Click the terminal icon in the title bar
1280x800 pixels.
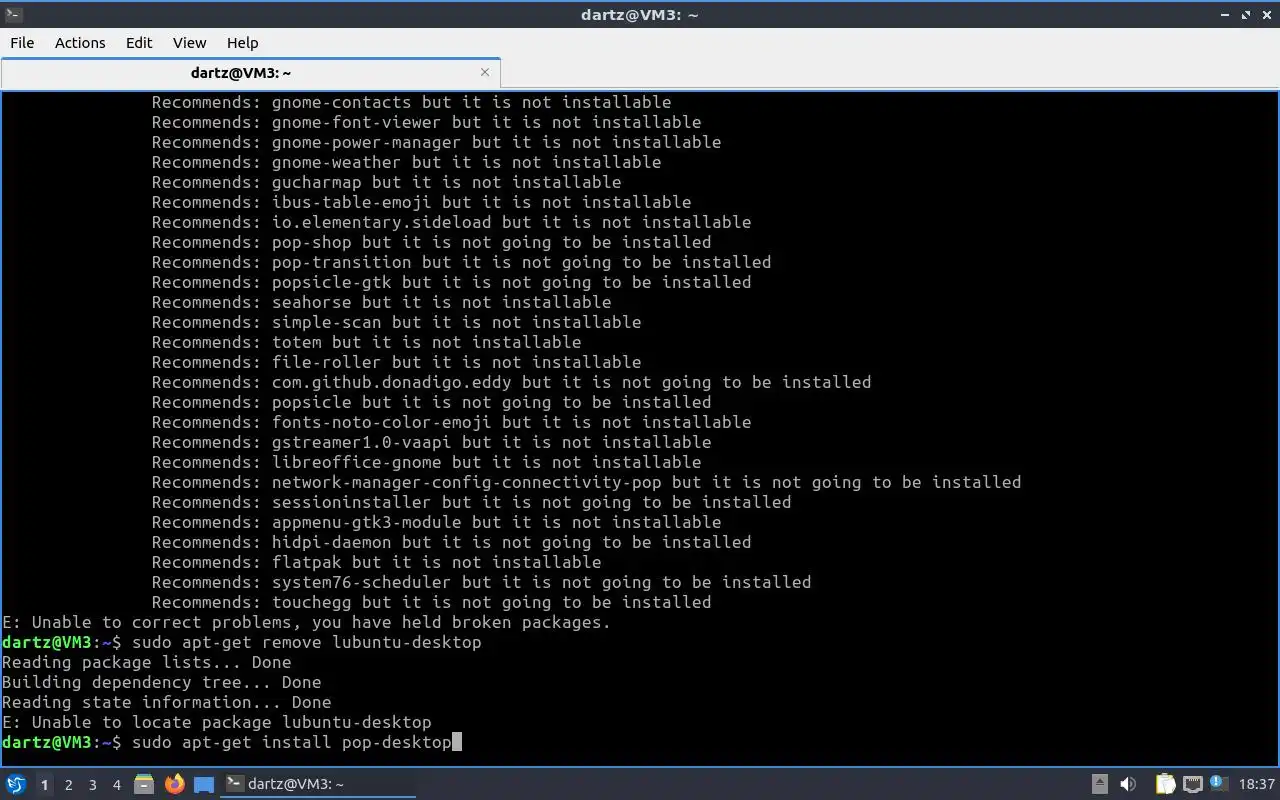pos(13,14)
